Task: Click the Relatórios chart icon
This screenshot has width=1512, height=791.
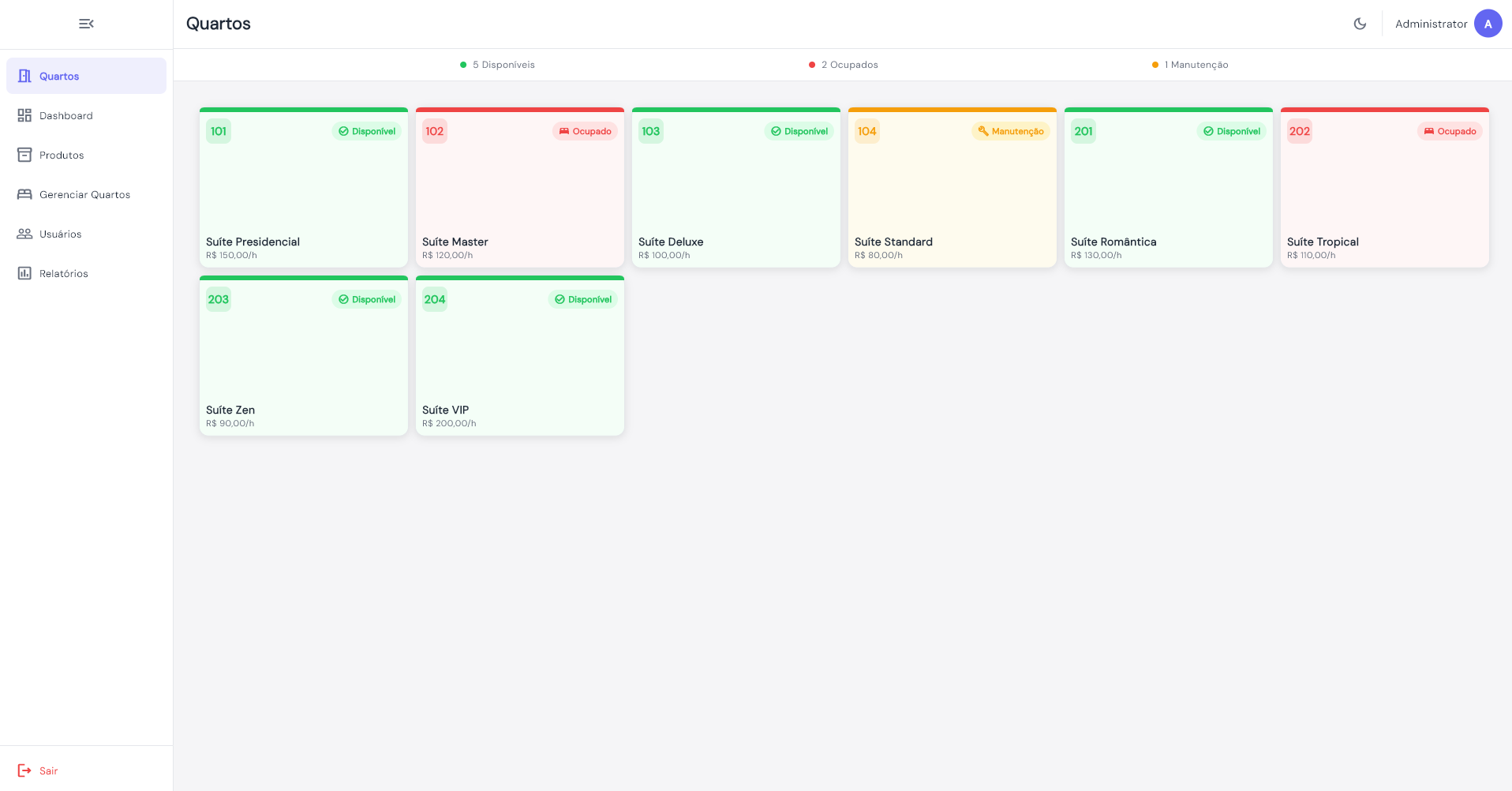Action: tap(24, 273)
